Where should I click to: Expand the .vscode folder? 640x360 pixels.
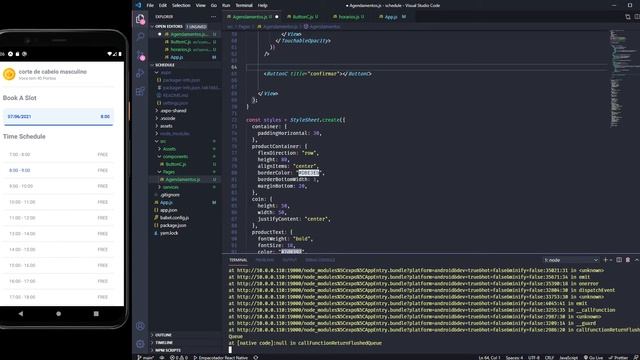point(167,118)
